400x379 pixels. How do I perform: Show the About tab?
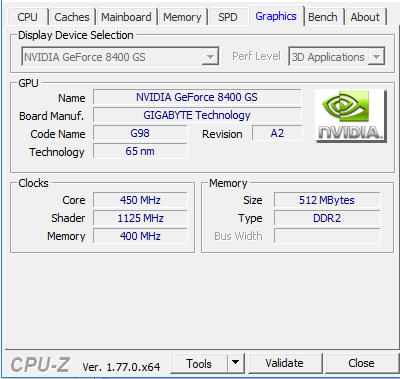365,17
